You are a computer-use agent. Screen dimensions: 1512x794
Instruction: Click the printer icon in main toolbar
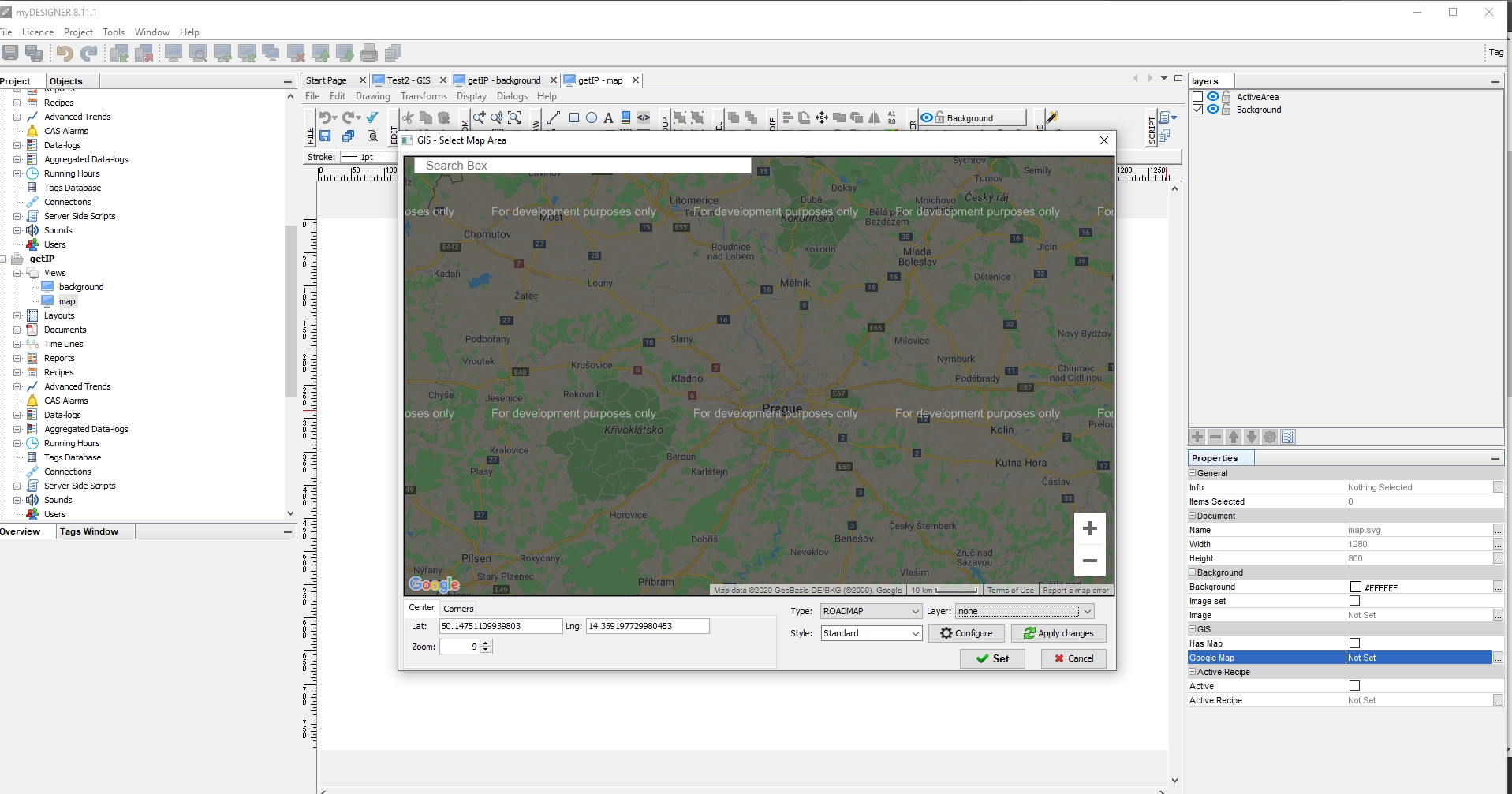368,53
